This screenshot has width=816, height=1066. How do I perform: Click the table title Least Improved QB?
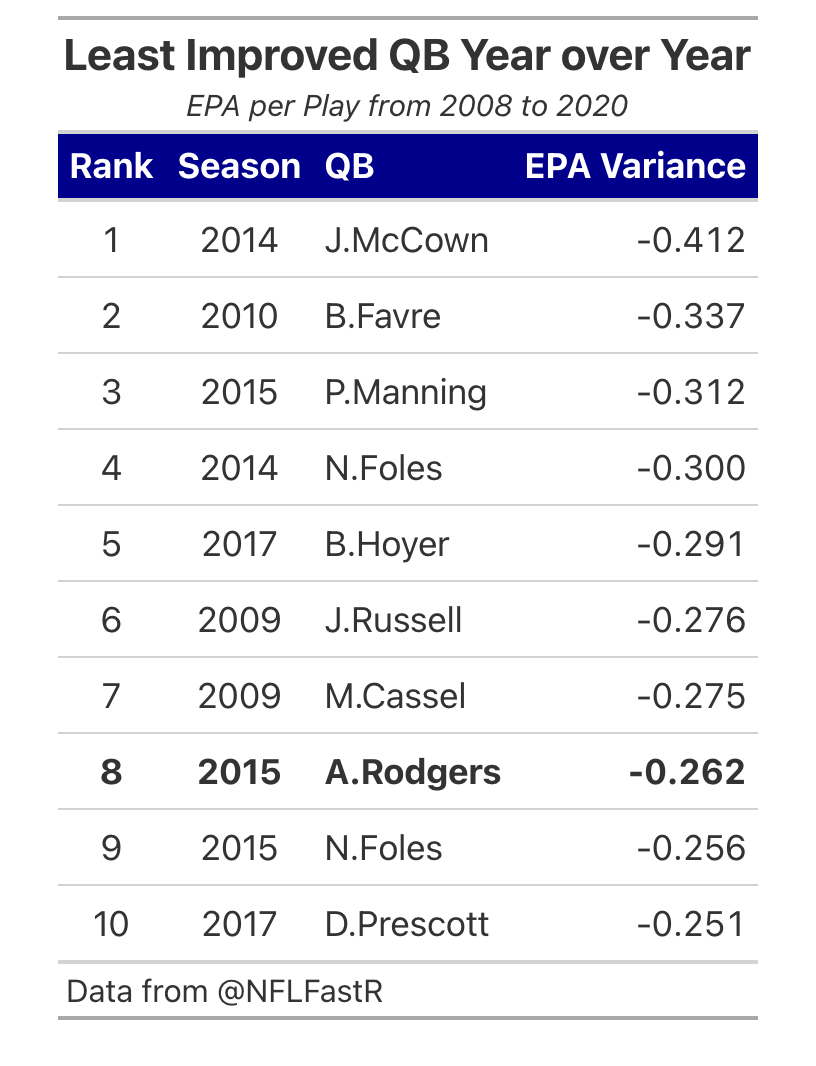[407, 55]
